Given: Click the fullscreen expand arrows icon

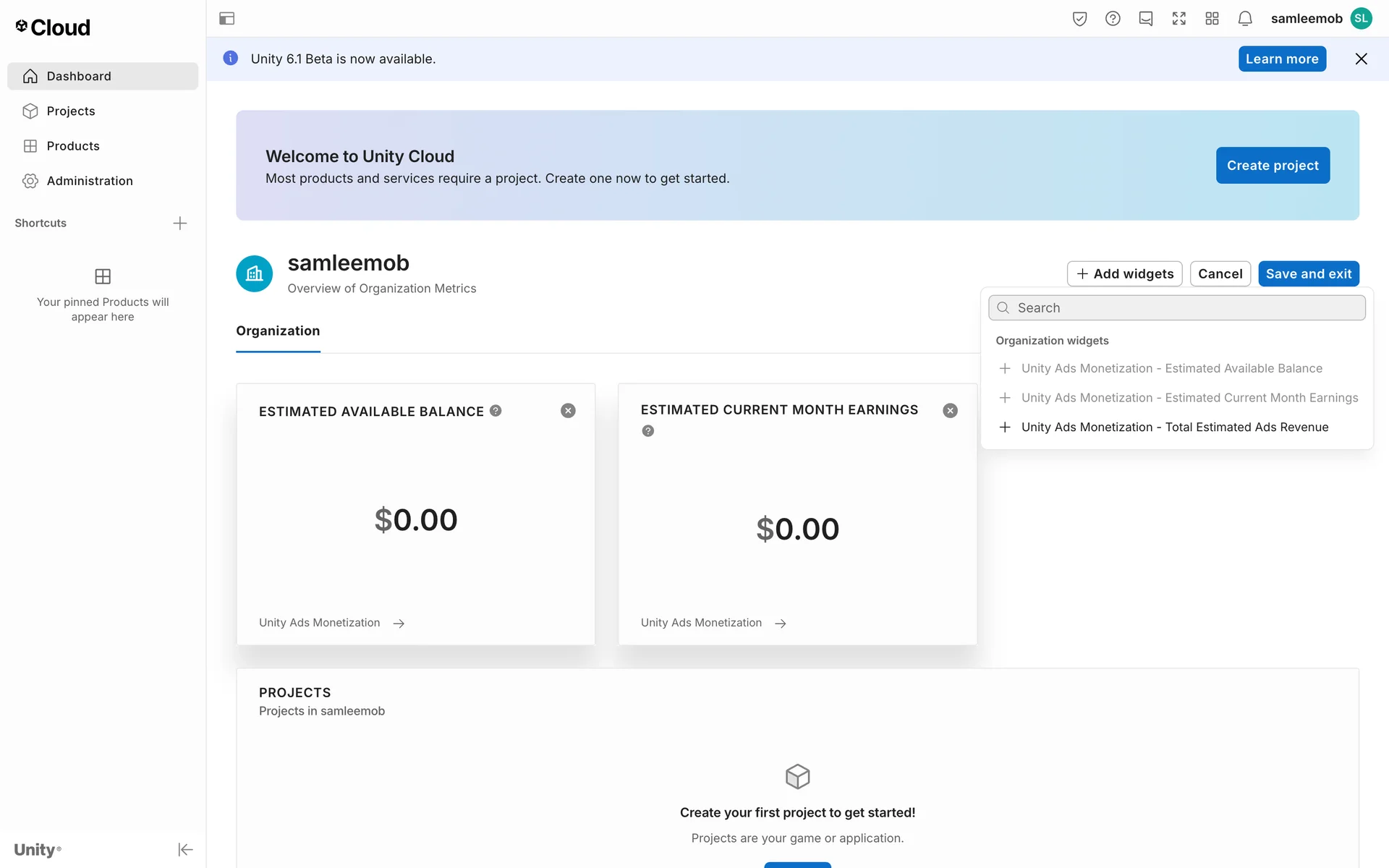Looking at the screenshot, I should (x=1179, y=19).
